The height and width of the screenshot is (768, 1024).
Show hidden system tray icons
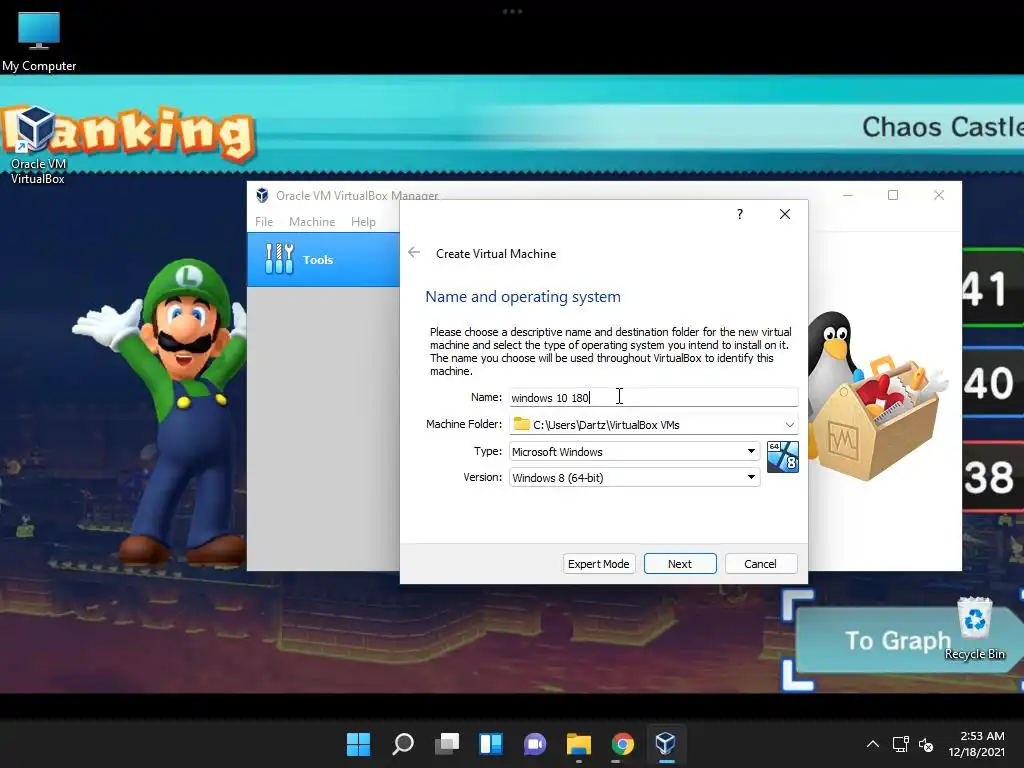click(x=872, y=744)
